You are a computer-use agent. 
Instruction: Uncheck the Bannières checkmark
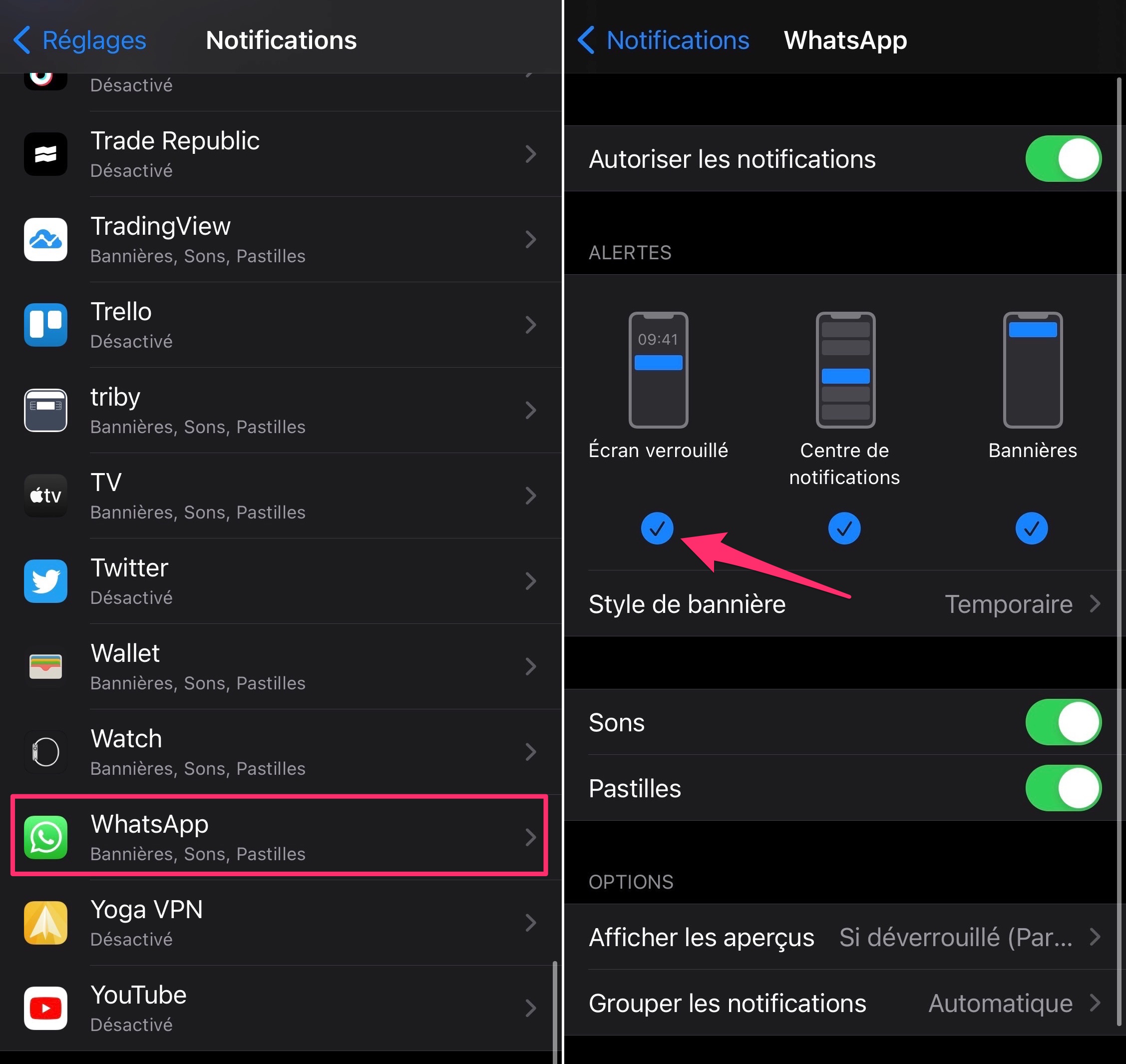tap(1031, 529)
